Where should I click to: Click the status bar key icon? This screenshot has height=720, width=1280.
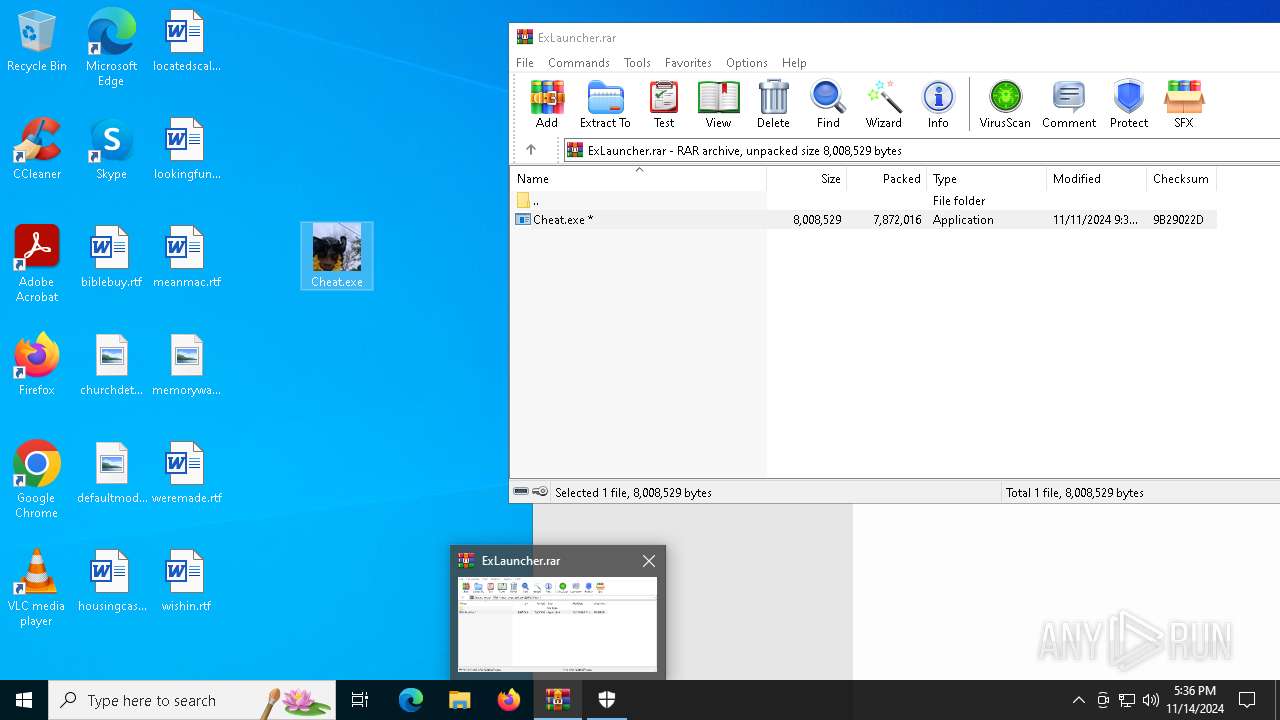(540, 492)
